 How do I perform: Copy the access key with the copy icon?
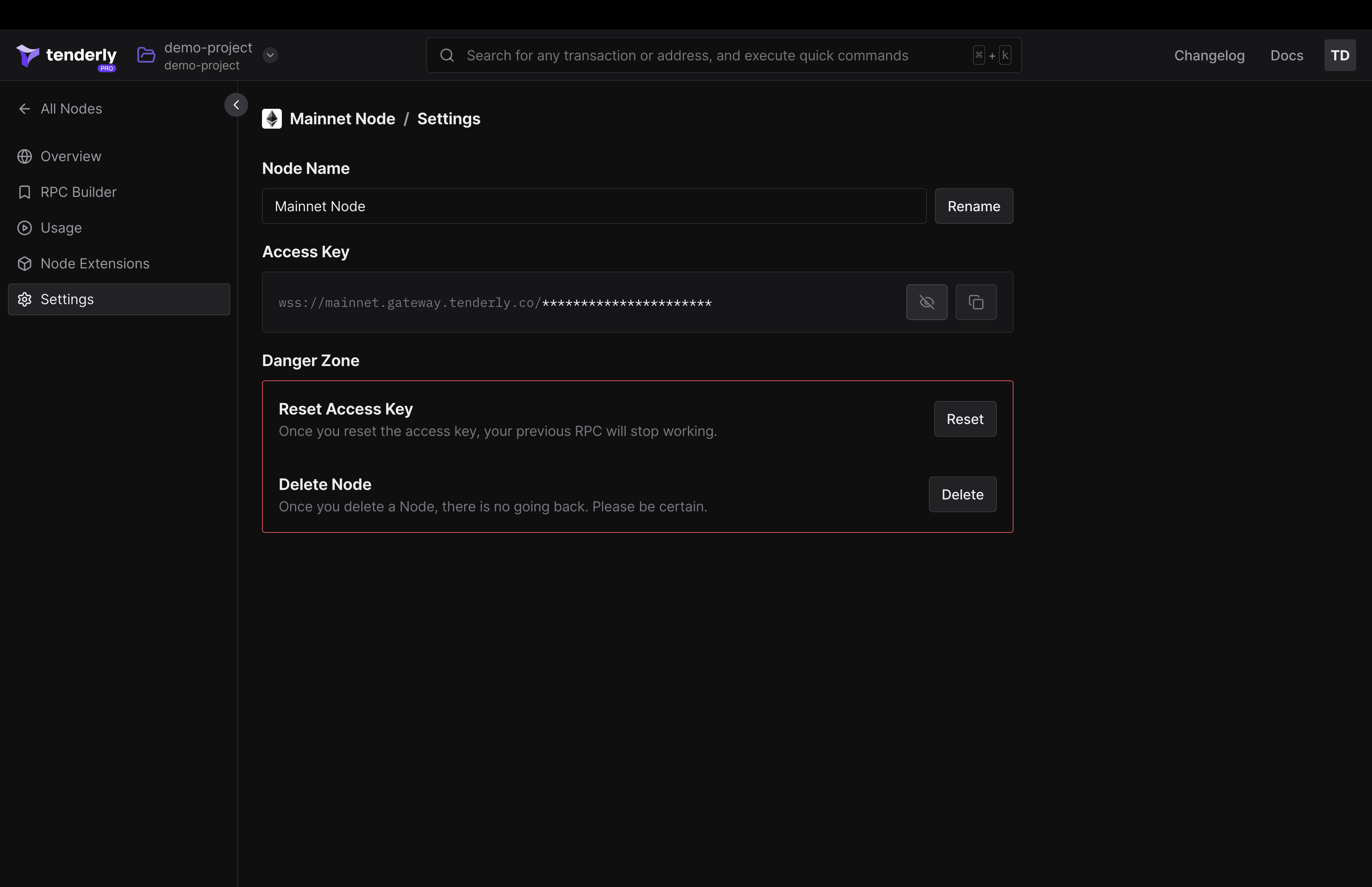click(976, 303)
